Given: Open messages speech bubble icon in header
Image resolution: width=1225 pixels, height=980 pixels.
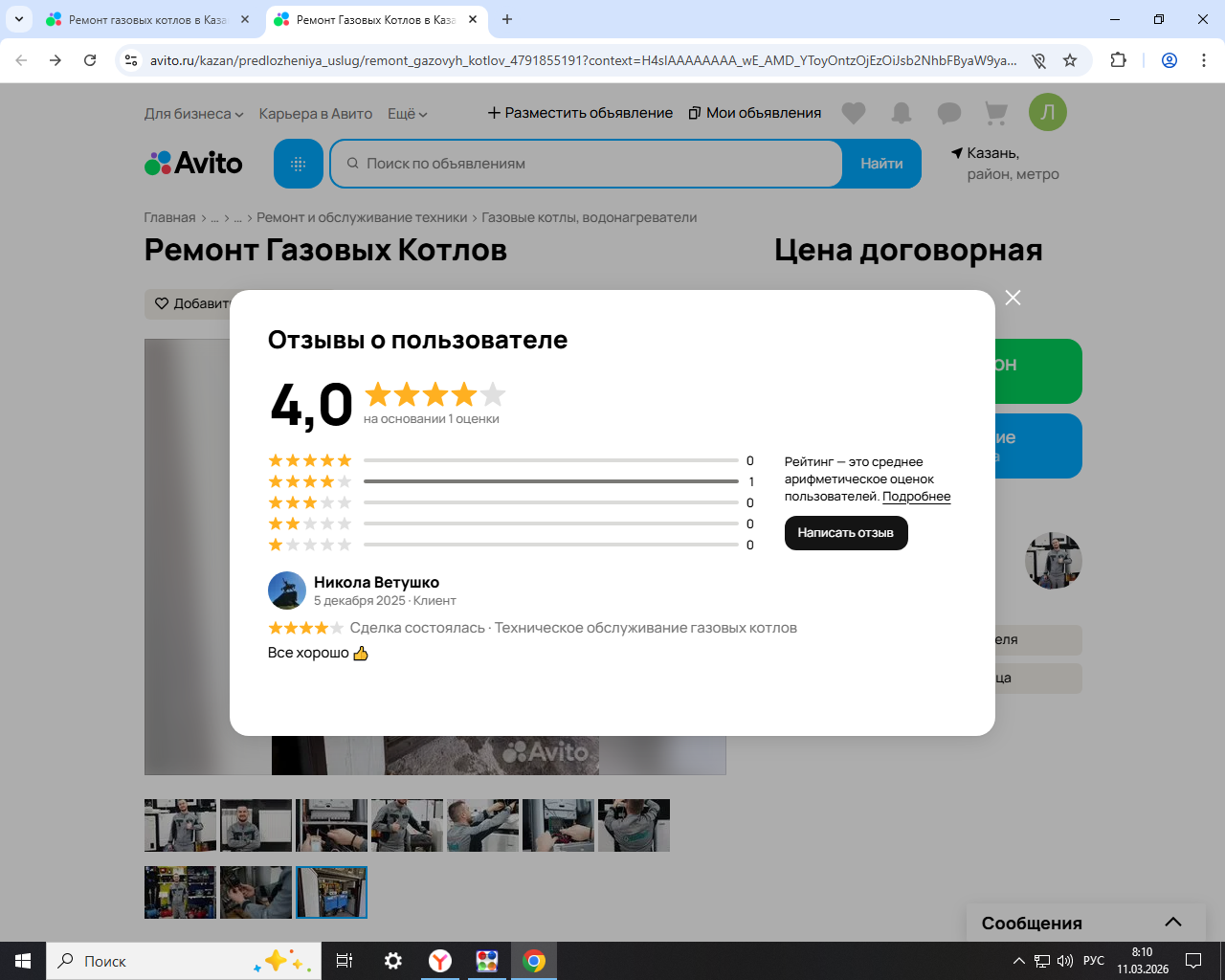Looking at the screenshot, I should pos(949,113).
